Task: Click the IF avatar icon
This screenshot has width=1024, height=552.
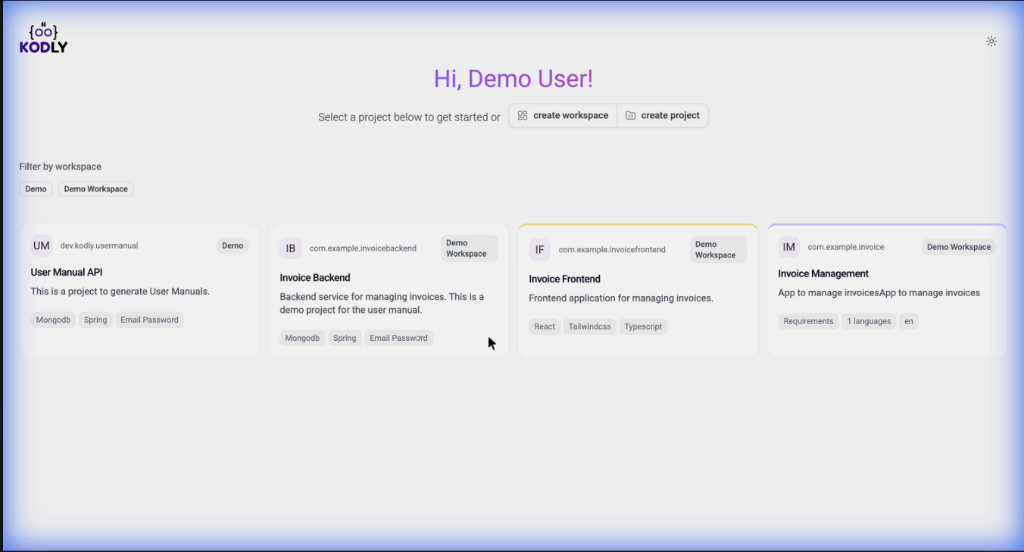Action: [x=539, y=250]
